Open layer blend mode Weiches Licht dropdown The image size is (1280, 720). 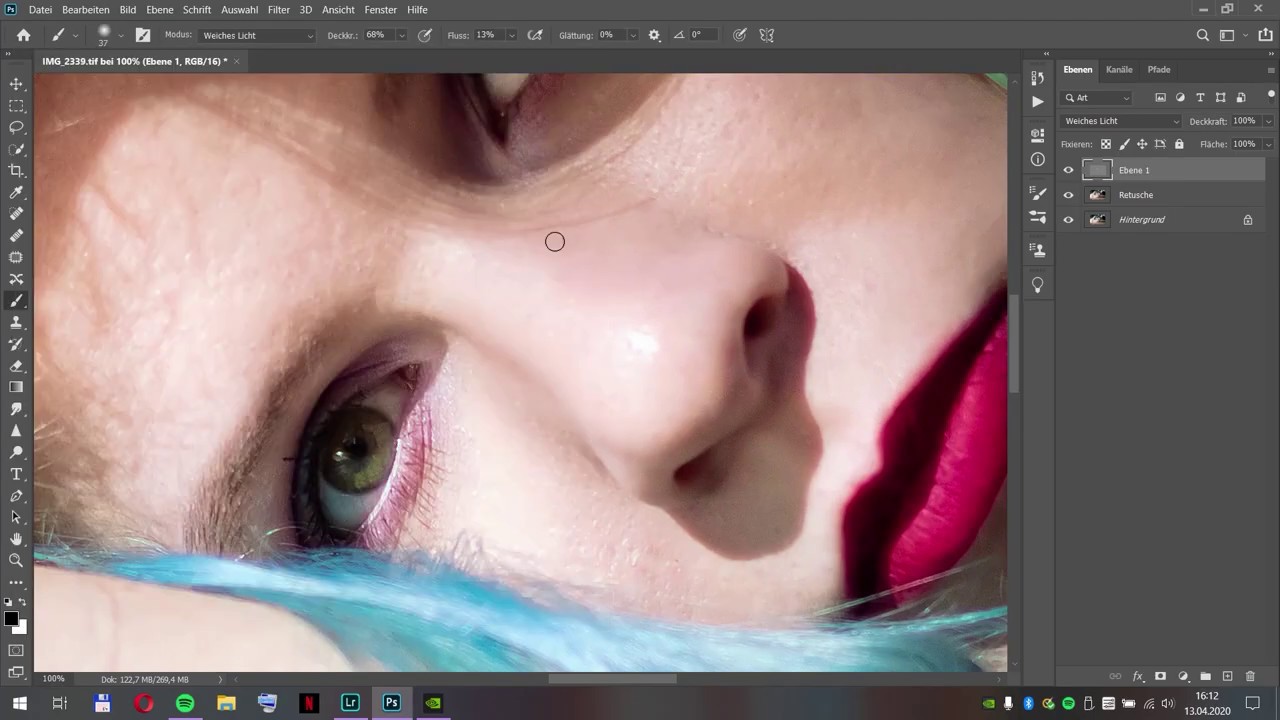(x=1121, y=121)
